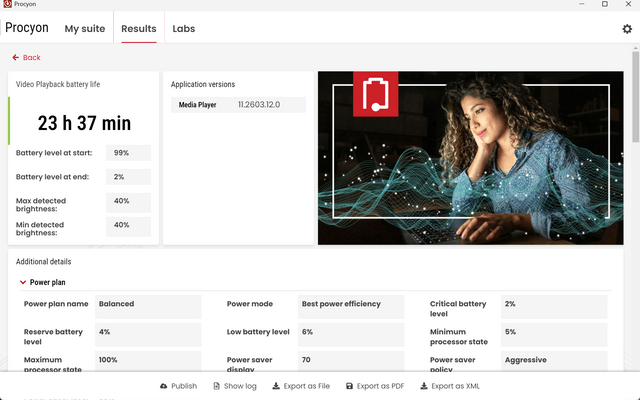The image size is (640, 400).
Task: Select the Battery level at end 2% value
Action: (x=128, y=177)
